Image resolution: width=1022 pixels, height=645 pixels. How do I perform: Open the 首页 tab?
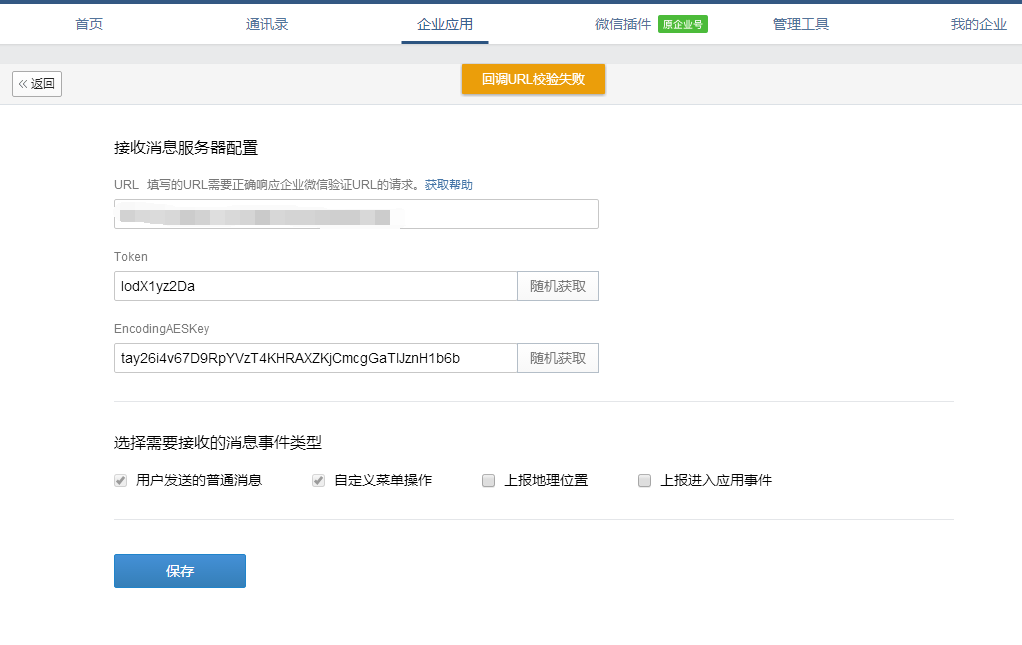coord(89,24)
